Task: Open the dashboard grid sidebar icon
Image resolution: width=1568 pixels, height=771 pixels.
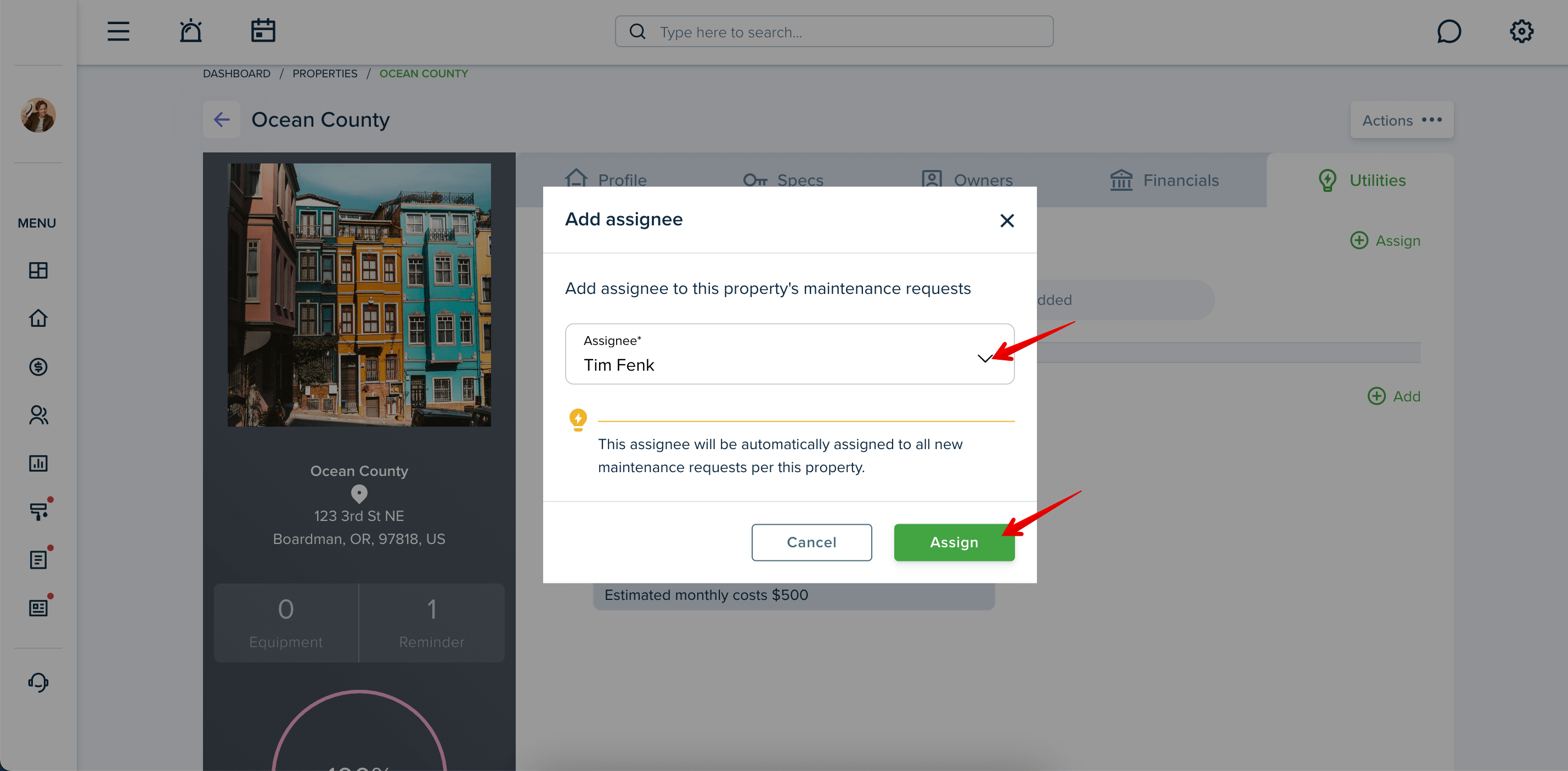Action: coord(38,270)
